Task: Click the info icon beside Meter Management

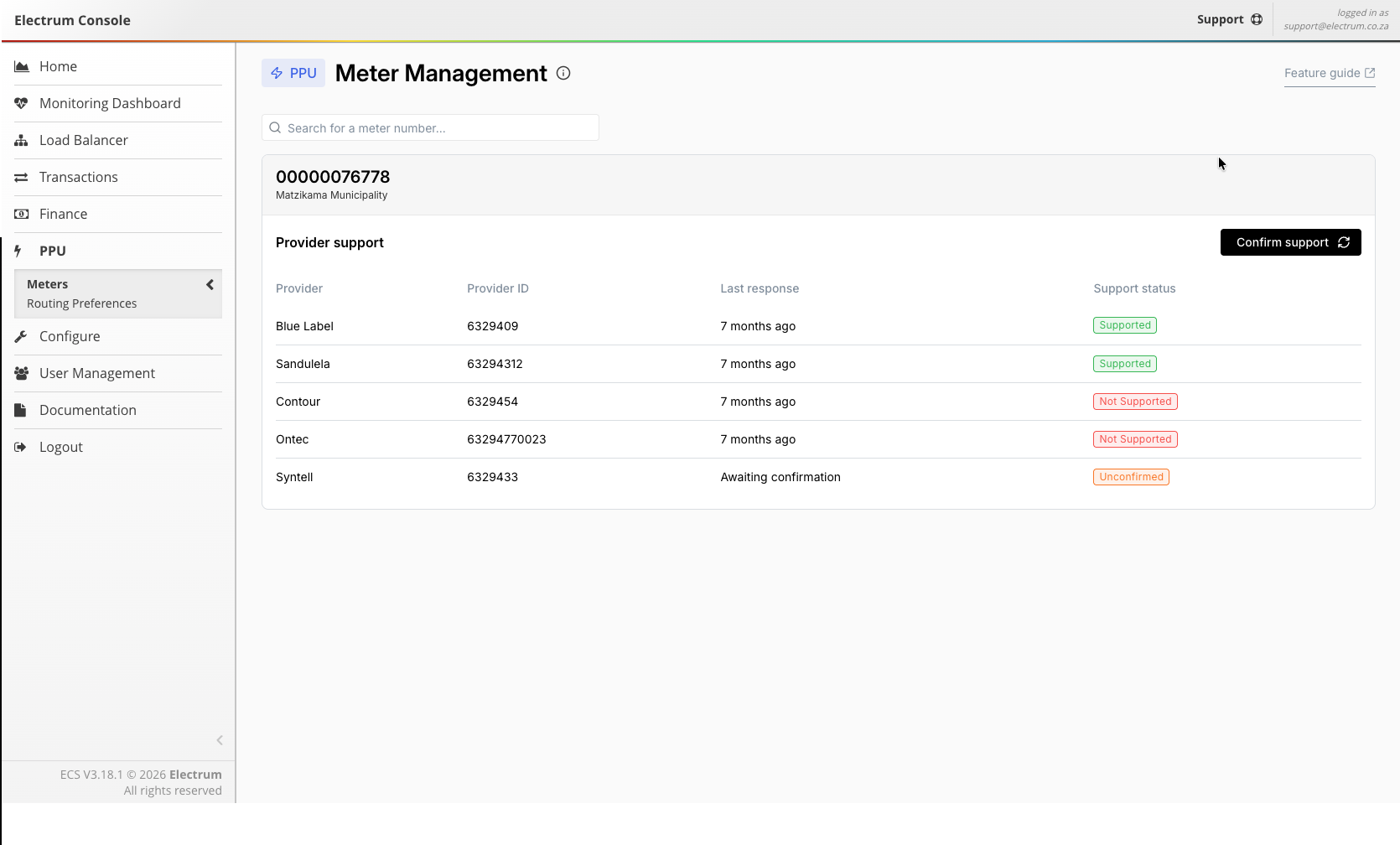Action: tap(563, 73)
